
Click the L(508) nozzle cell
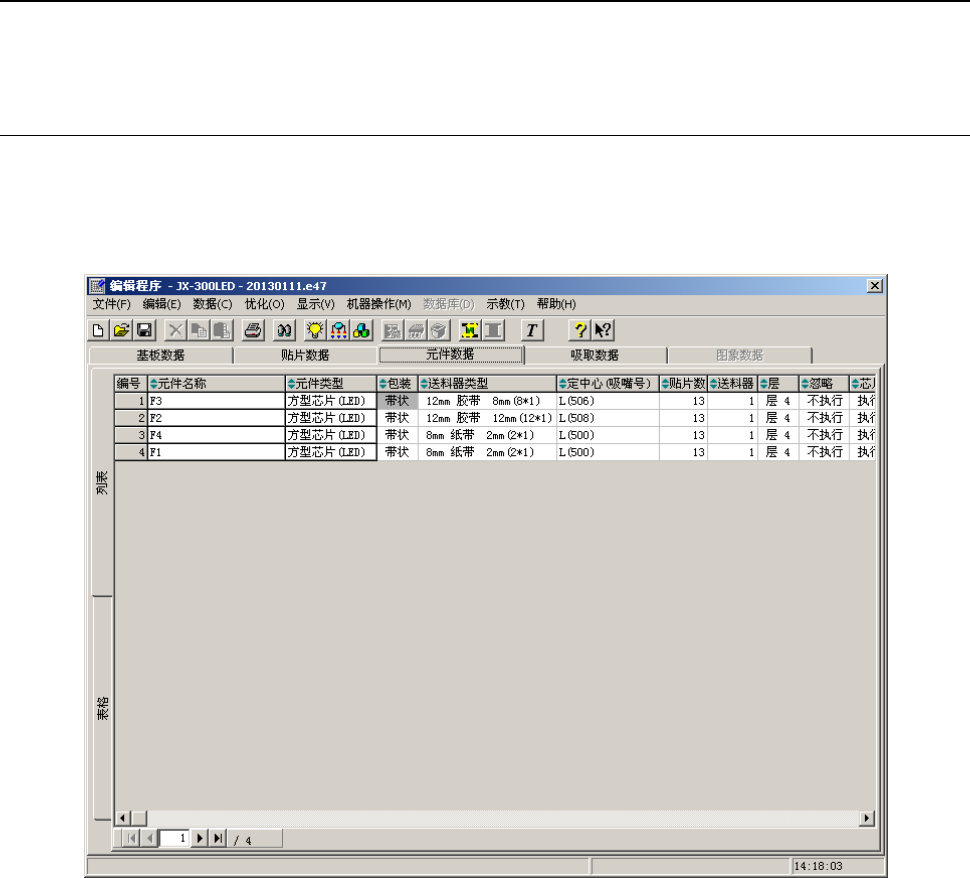pos(607,418)
